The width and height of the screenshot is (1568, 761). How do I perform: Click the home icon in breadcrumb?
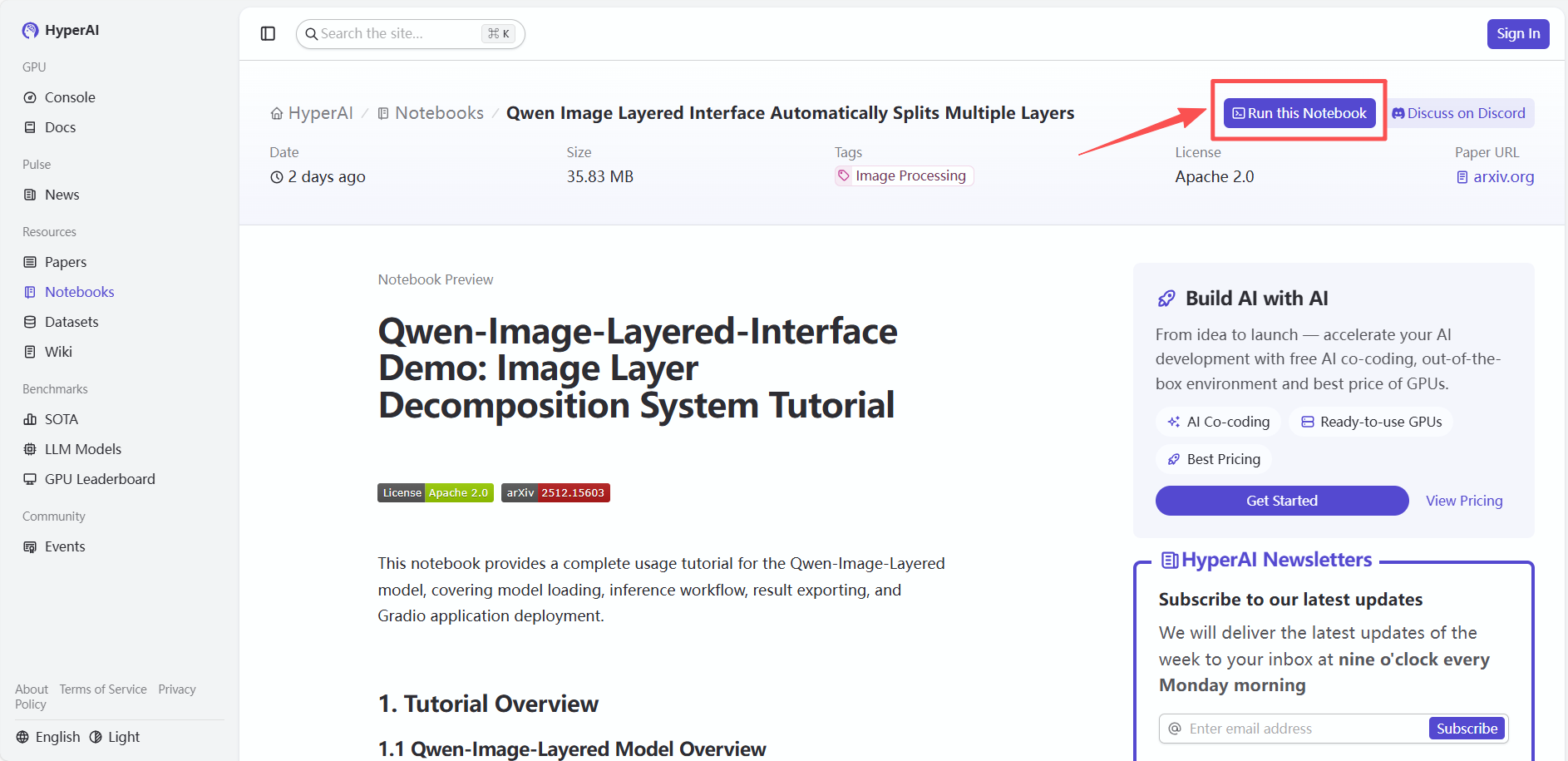[277, 114]
